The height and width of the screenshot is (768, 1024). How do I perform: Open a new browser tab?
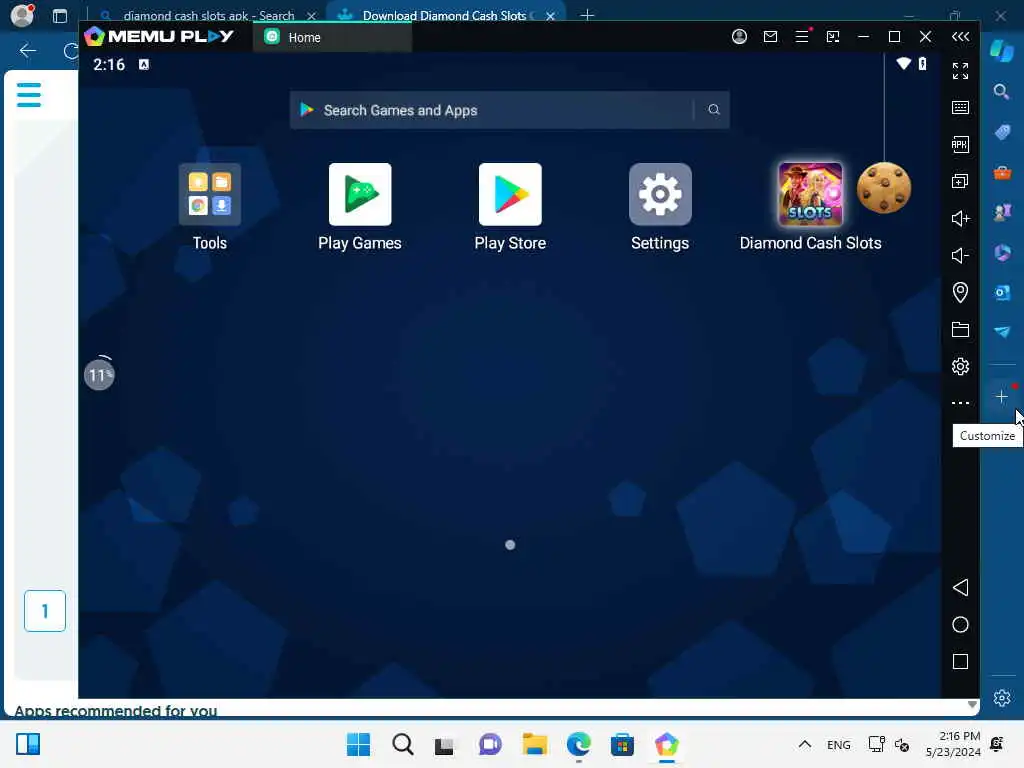587,15
